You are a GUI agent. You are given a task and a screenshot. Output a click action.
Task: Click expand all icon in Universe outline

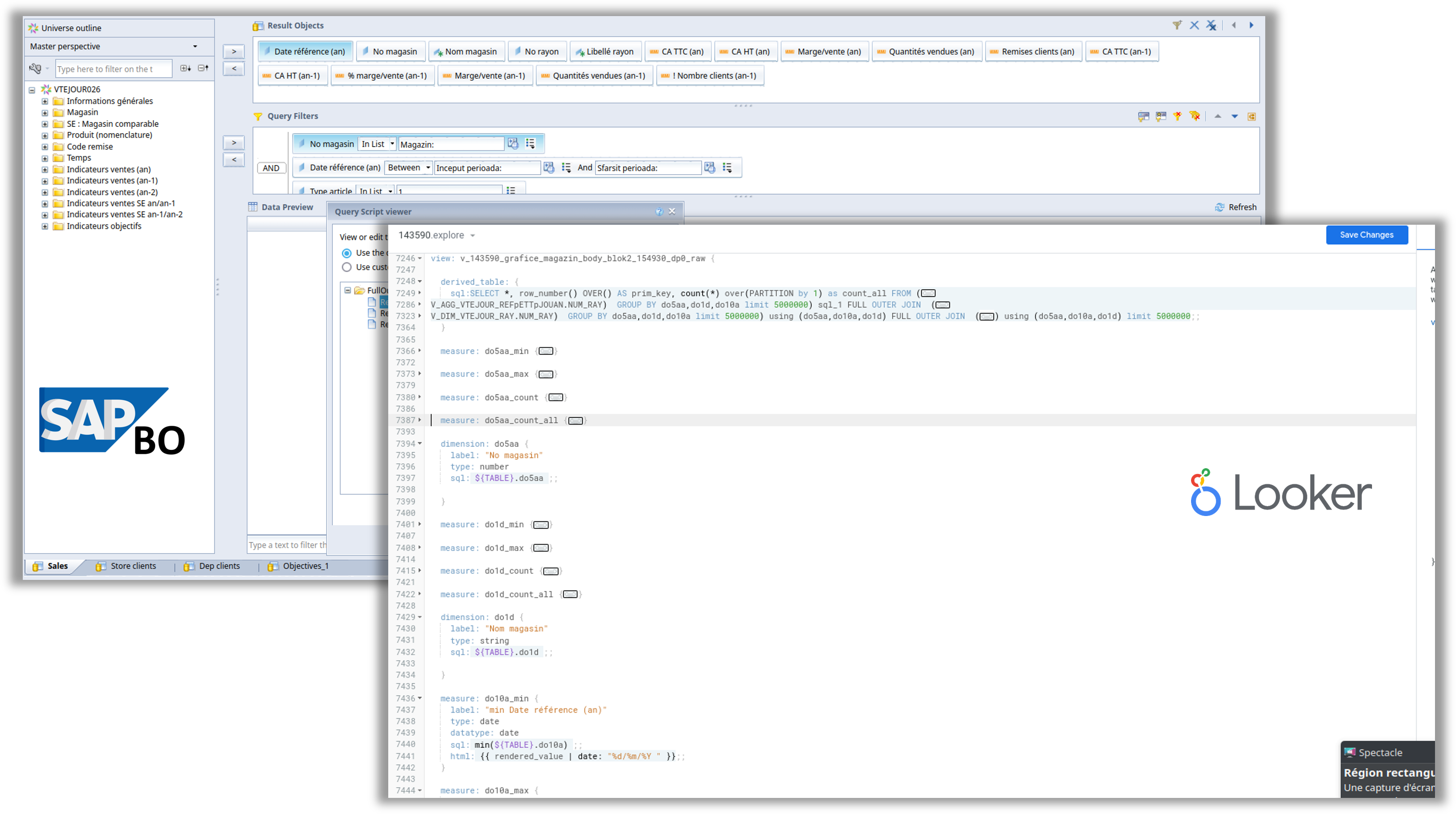pyautogui.click(x=185, y=68)
